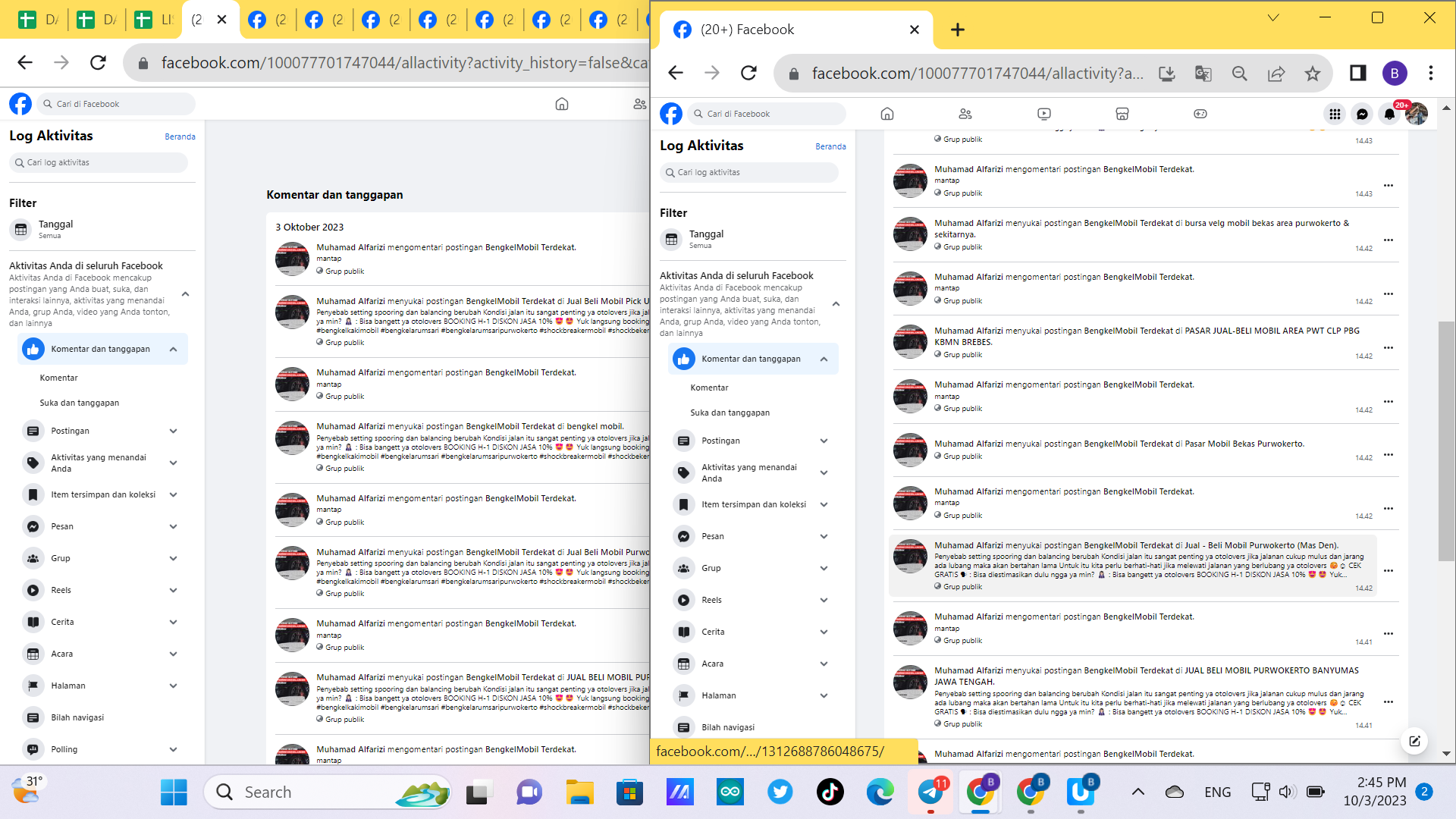
Task: Click the home icon in left Facebook window
Action: (562, 104)
